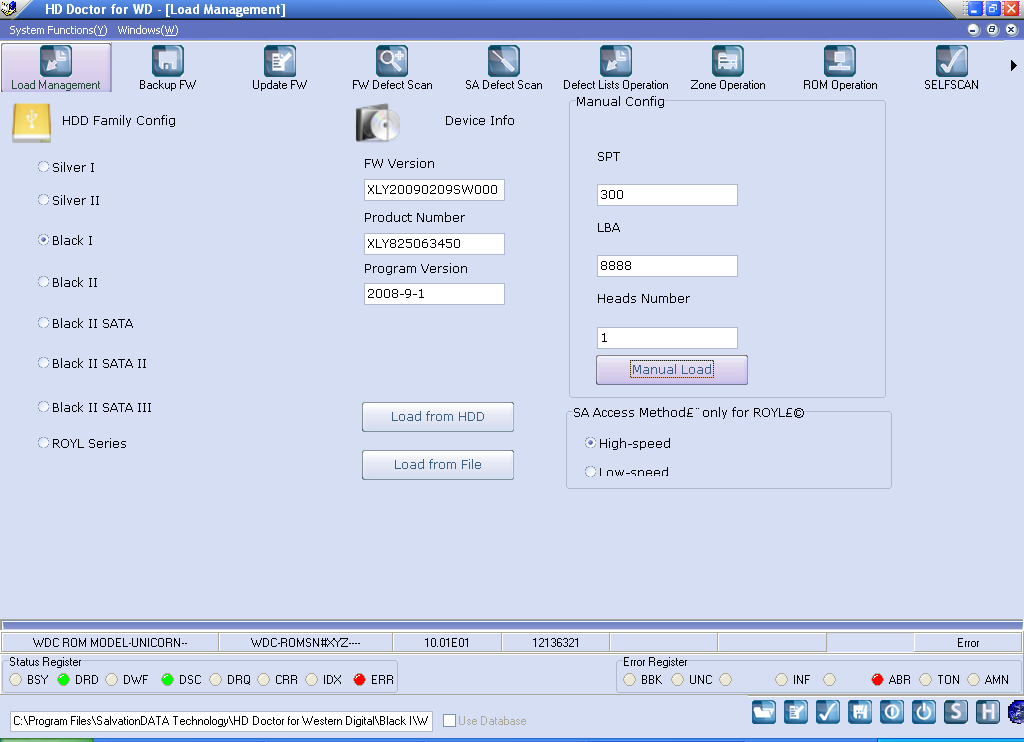Viewport: 1024px width, 742px height.
Task: Minimize the inner Load Management window
Action: tap(973, 30)
